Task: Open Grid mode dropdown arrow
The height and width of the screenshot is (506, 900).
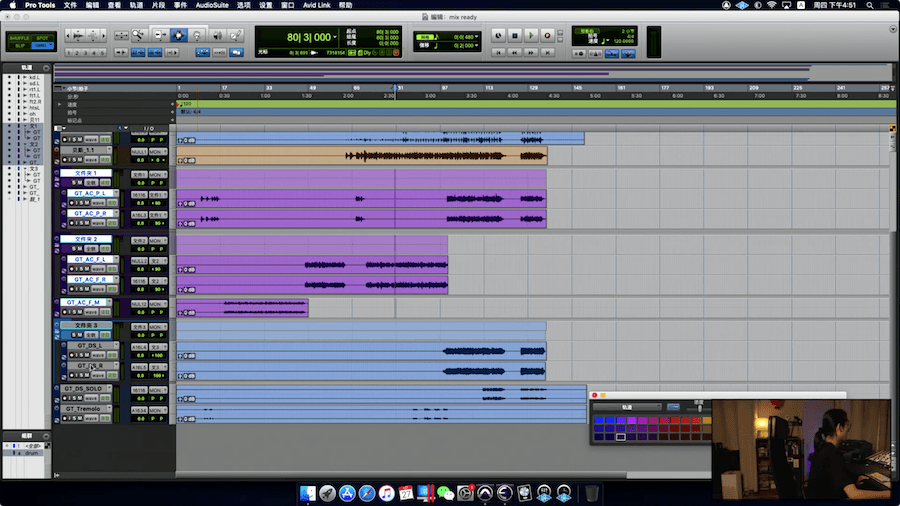Action: pyautogui.click(x=51, y=45)
